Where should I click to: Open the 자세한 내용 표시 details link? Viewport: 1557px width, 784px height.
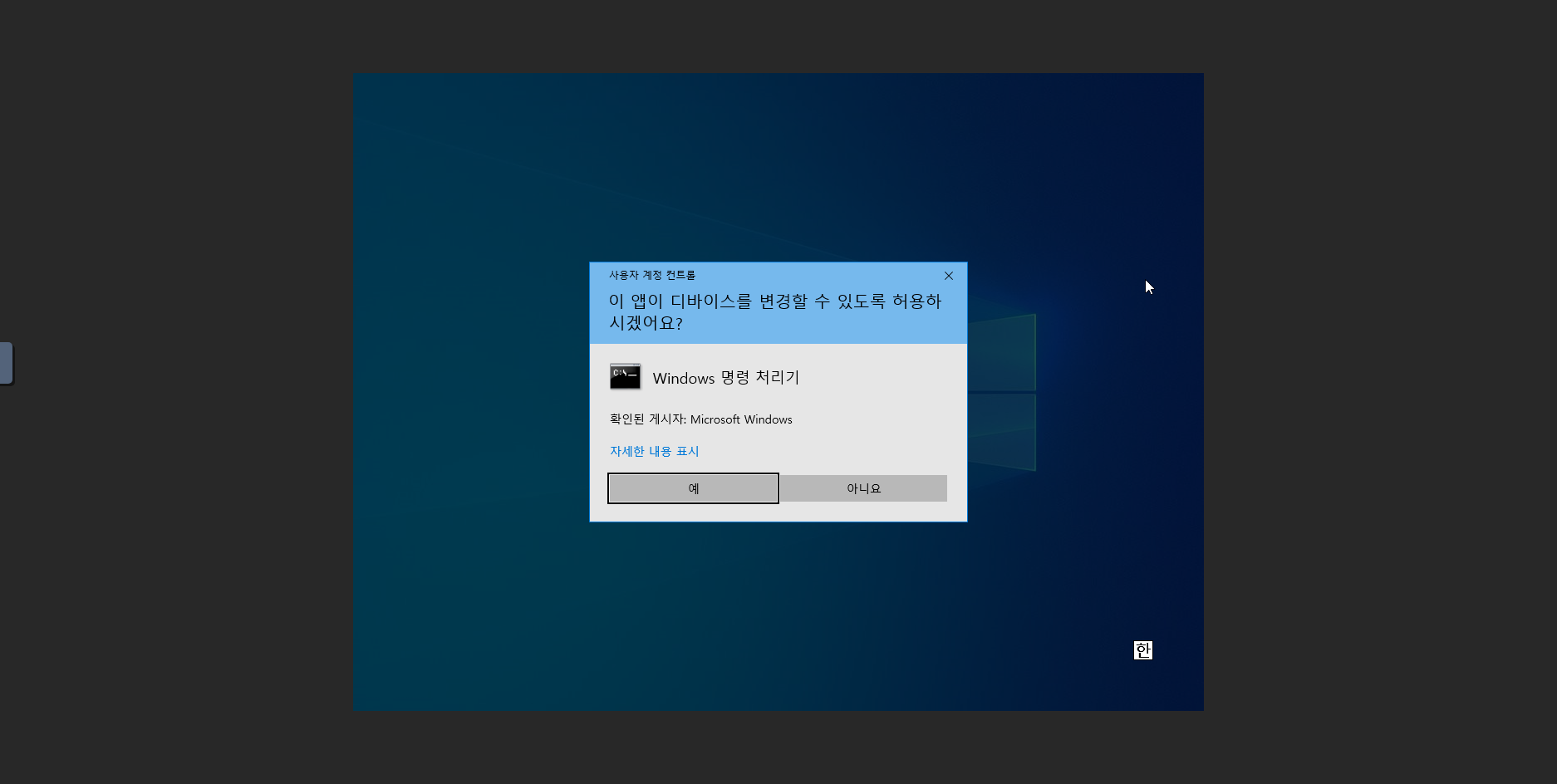click(x=654, y=451)
